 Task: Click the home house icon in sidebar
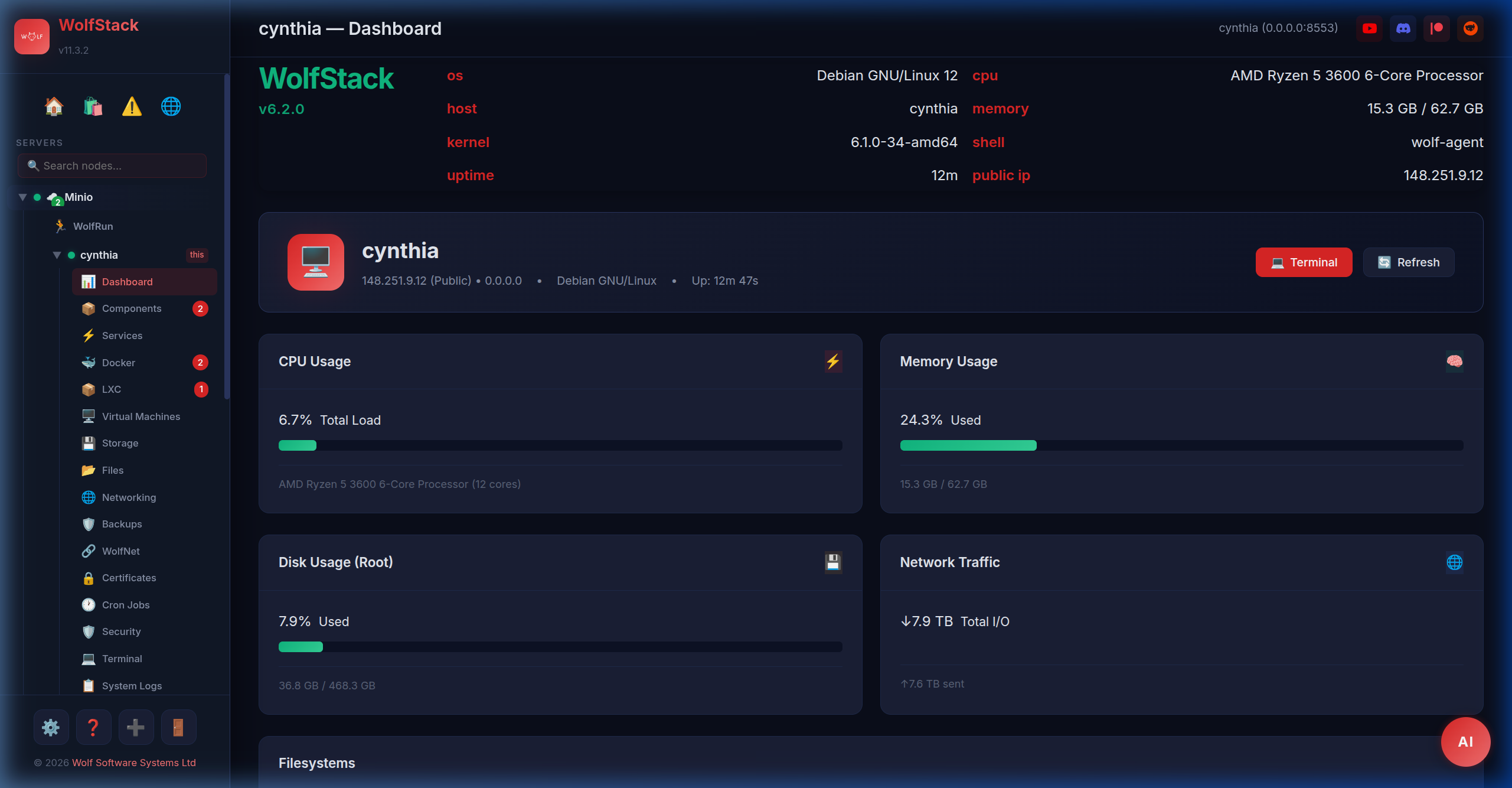click(54, 106)
